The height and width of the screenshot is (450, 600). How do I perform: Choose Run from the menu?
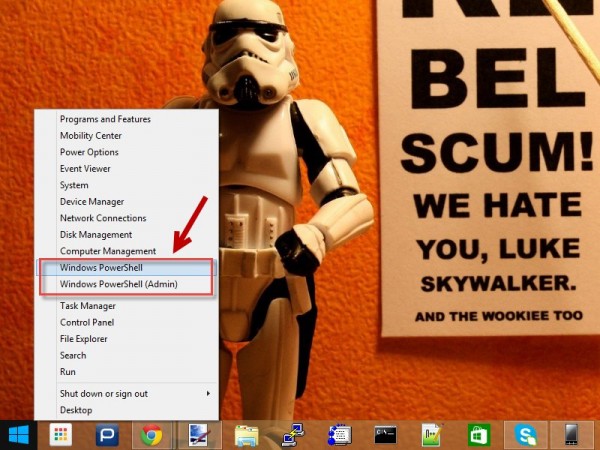pyautogui.click(x=127, y=372)
